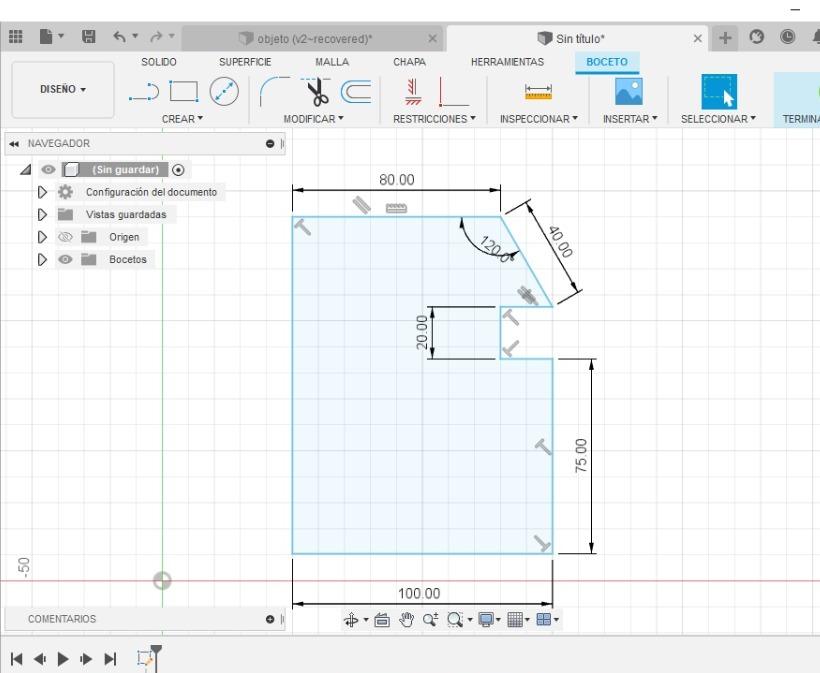Open the INSERTAR dropdown menu
Image resolution: width=820 pixels, height=673 pixels.
630,119
